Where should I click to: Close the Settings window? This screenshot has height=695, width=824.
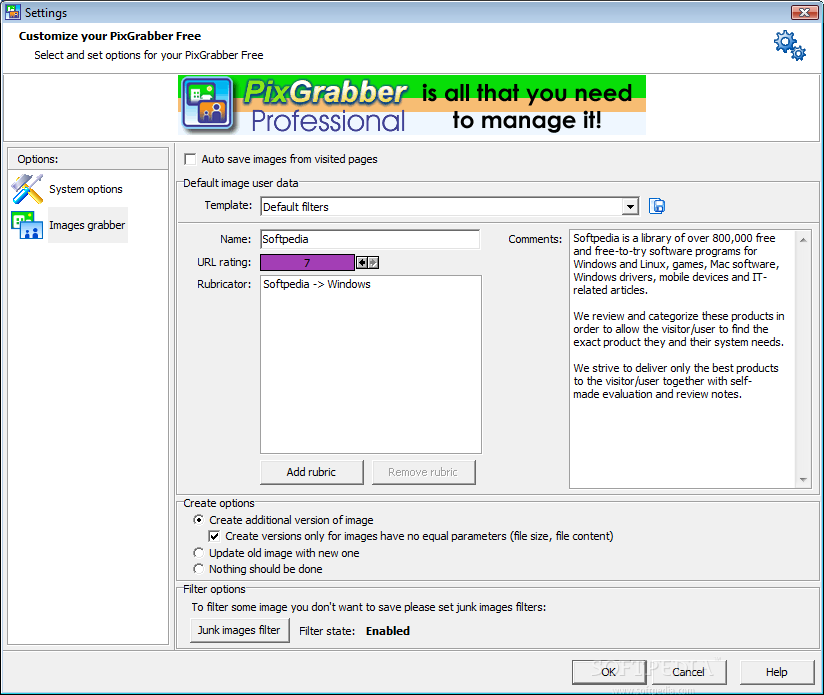(x=804, y=12)
